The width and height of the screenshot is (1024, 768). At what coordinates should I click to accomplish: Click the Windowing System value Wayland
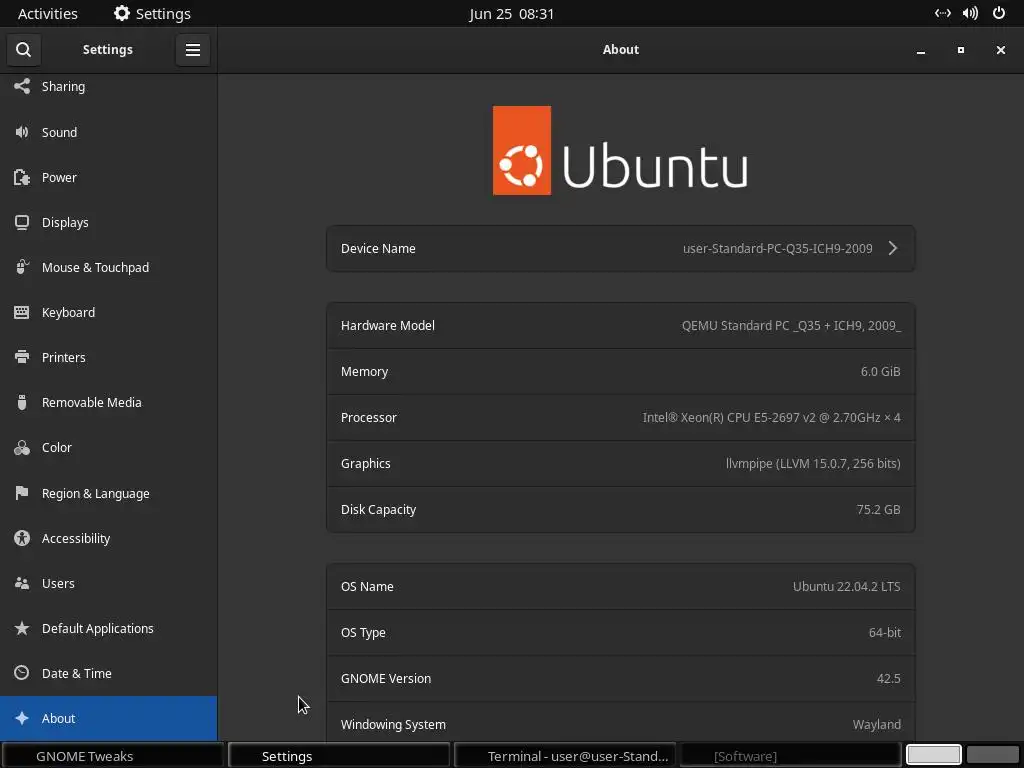(x=876, y=724)
